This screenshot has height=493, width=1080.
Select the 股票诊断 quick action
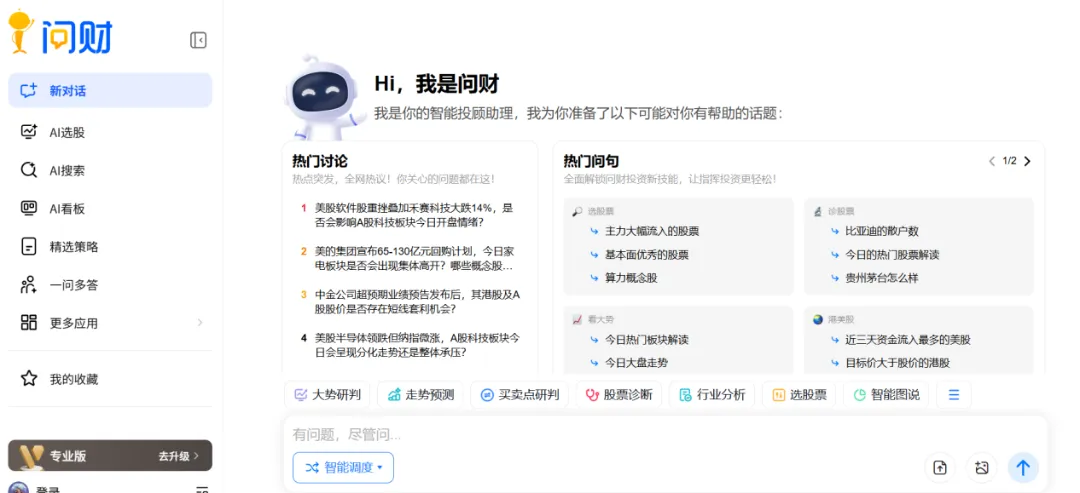click(619, 395)
